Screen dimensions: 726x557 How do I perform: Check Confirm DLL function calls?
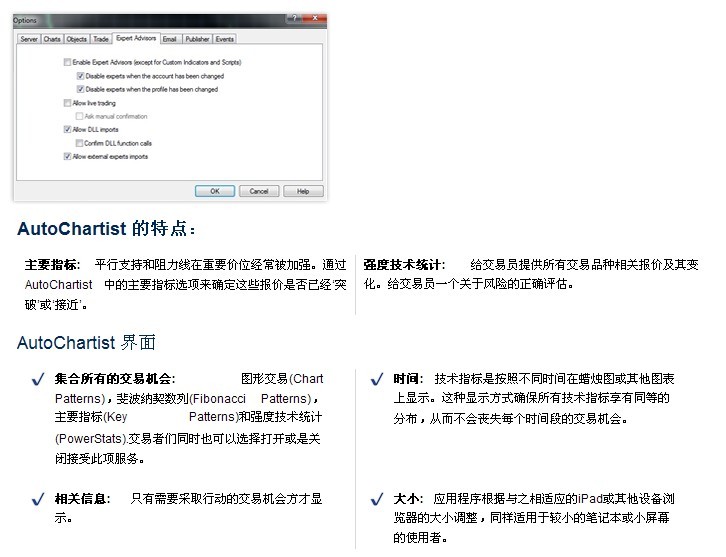click(x=80, y=143)
